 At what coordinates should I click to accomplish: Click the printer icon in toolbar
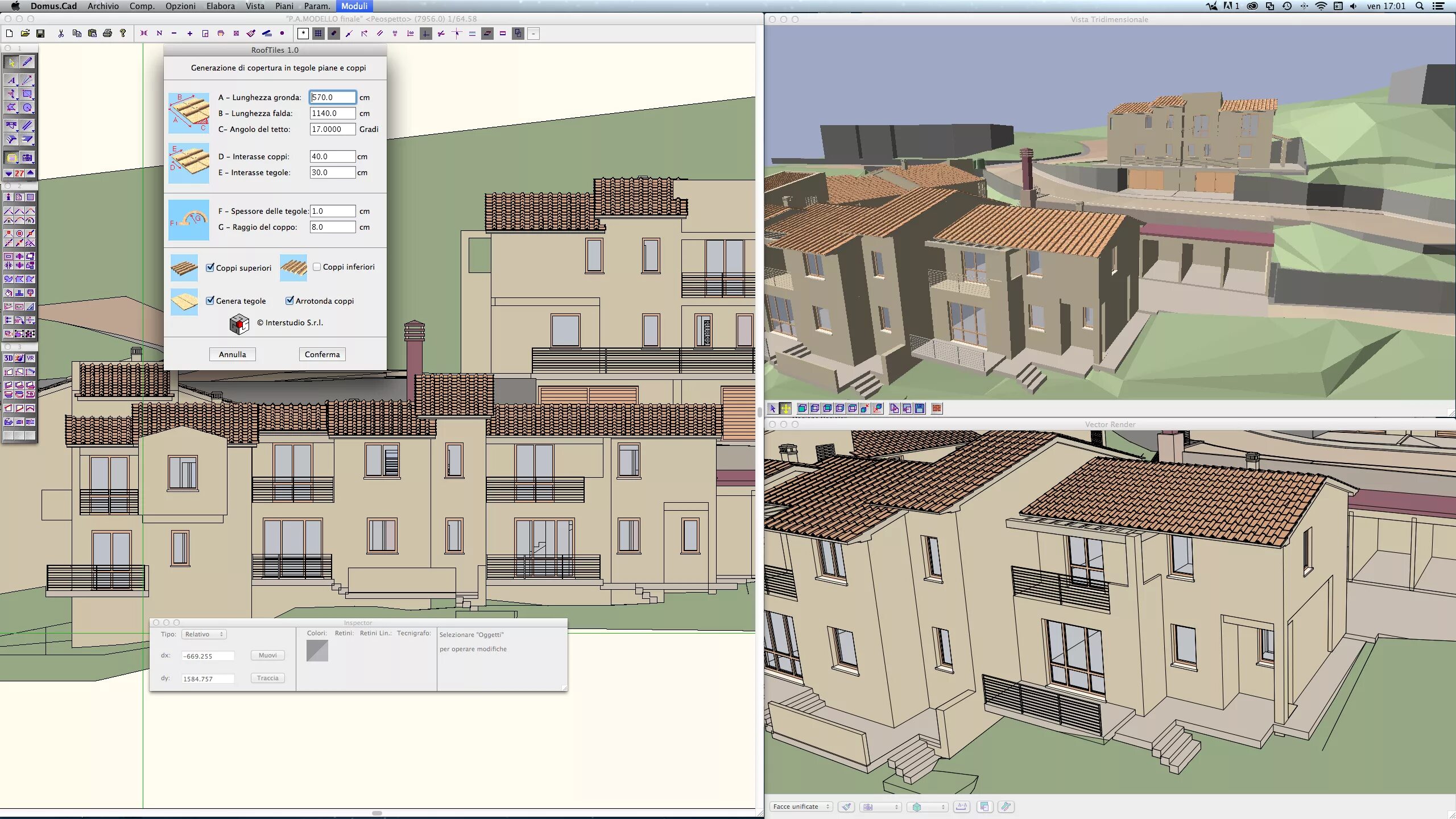click(107, 34)
